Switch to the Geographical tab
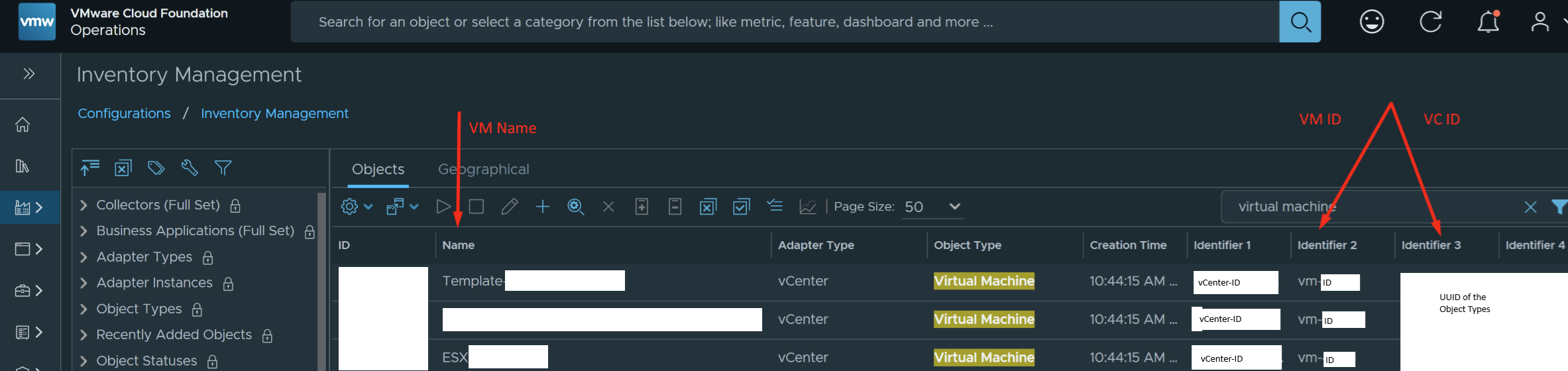 tap(483, 170)
